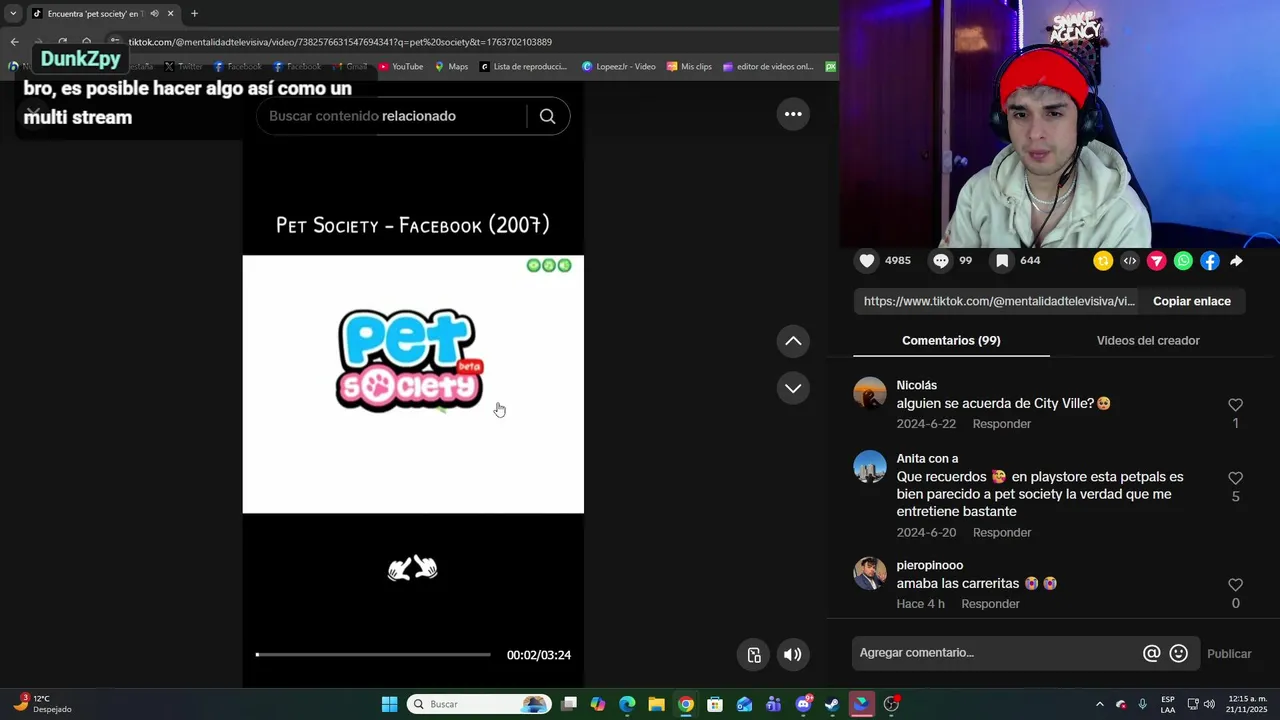Reply to Anita con a's comment
The height and width of the screenshot is (720, 1280).
[1001, 532]
